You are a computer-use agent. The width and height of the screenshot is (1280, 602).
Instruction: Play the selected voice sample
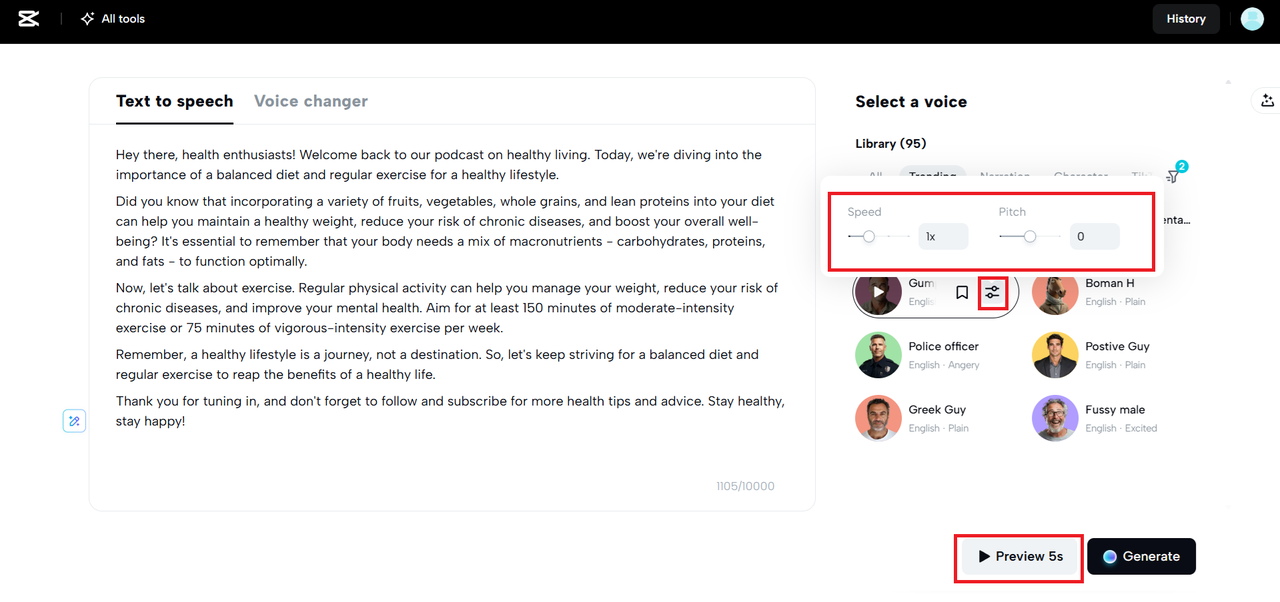[879, 293]
